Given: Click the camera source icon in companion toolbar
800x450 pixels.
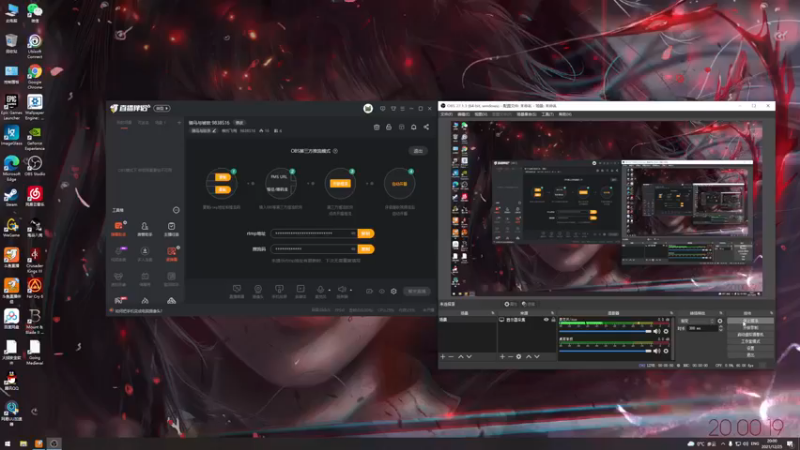Looking at the screenshot, I should pyautogui.click(x=258, y=289).
